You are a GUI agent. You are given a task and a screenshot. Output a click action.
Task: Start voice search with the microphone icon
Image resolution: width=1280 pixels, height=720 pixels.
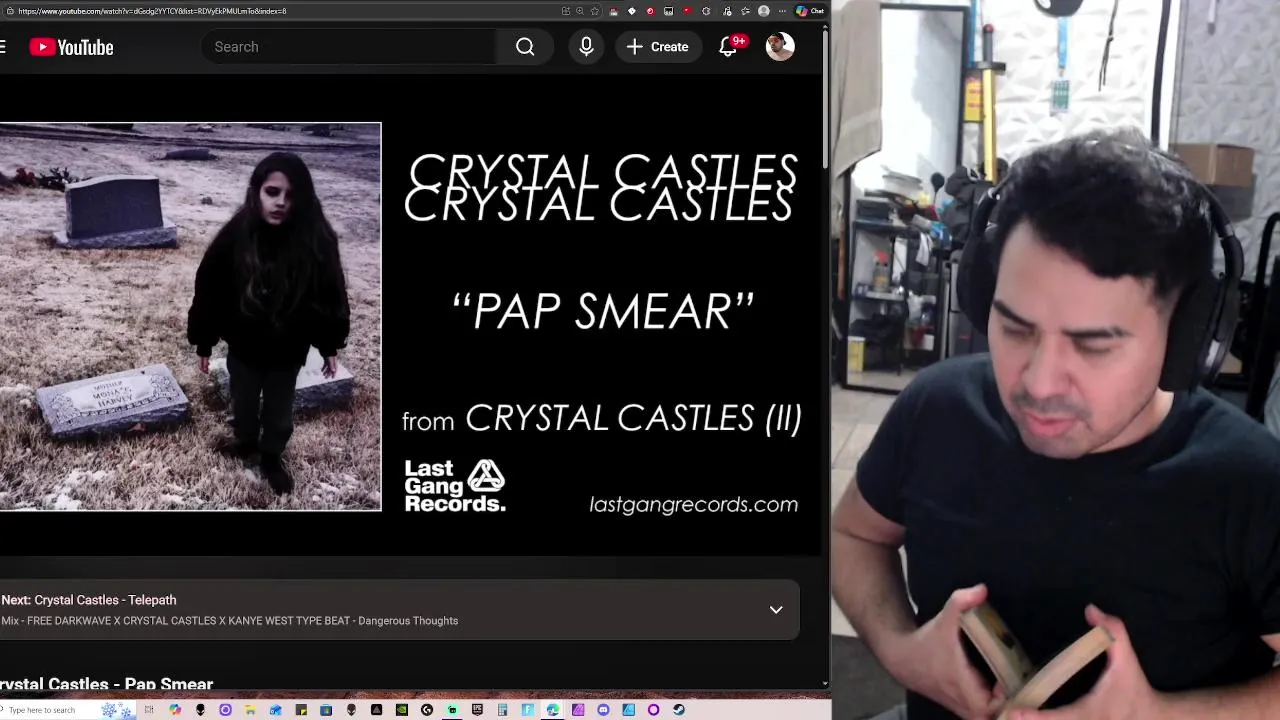pos(586,47)
